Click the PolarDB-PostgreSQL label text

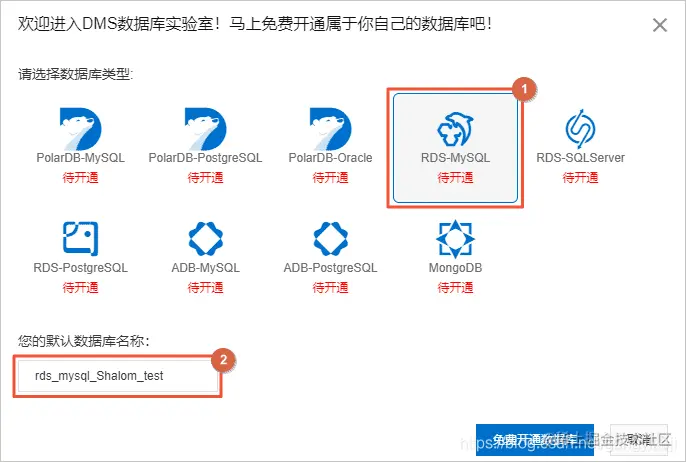click(x=205, y=158)
